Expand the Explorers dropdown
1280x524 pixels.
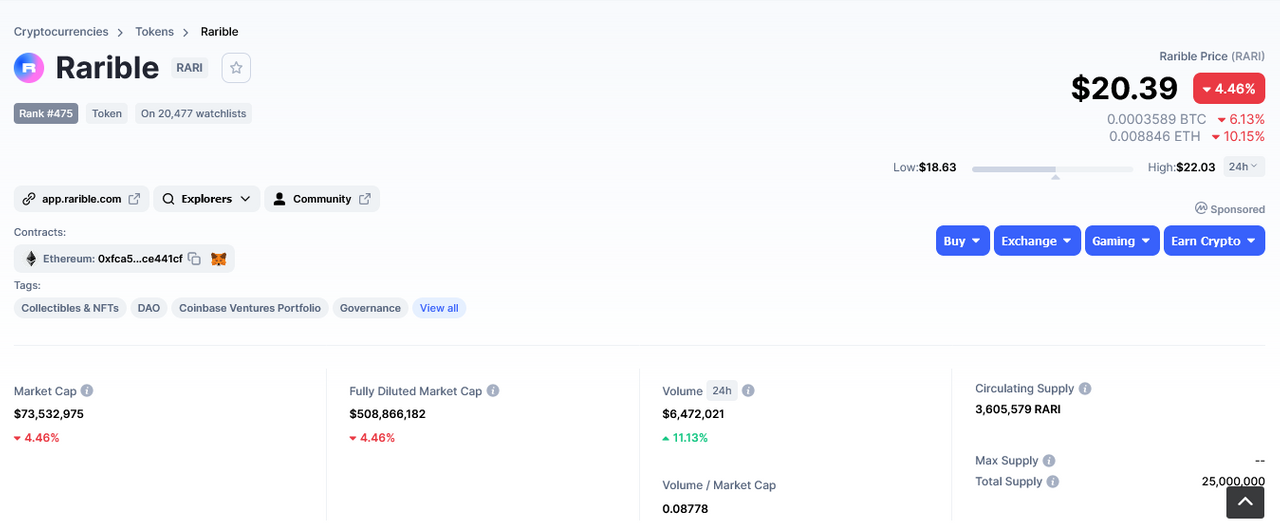(x=206, y=199)
